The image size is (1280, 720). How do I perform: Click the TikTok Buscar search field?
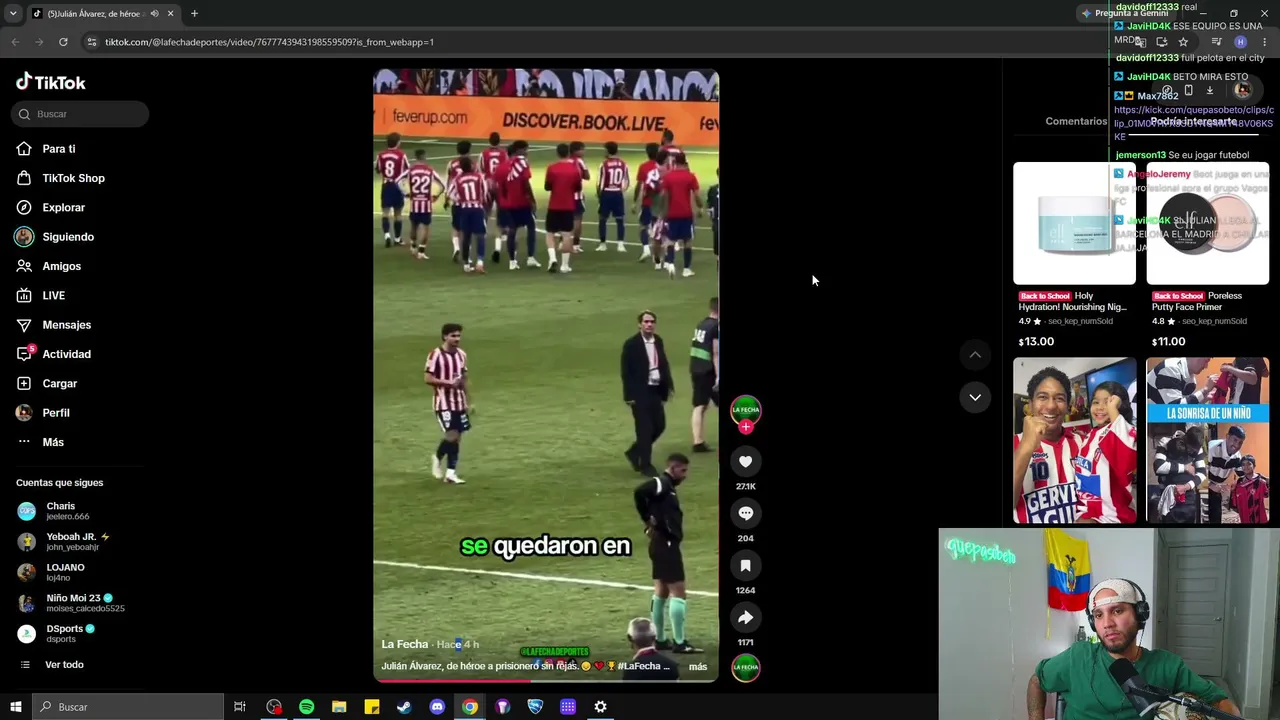point(81,114)
